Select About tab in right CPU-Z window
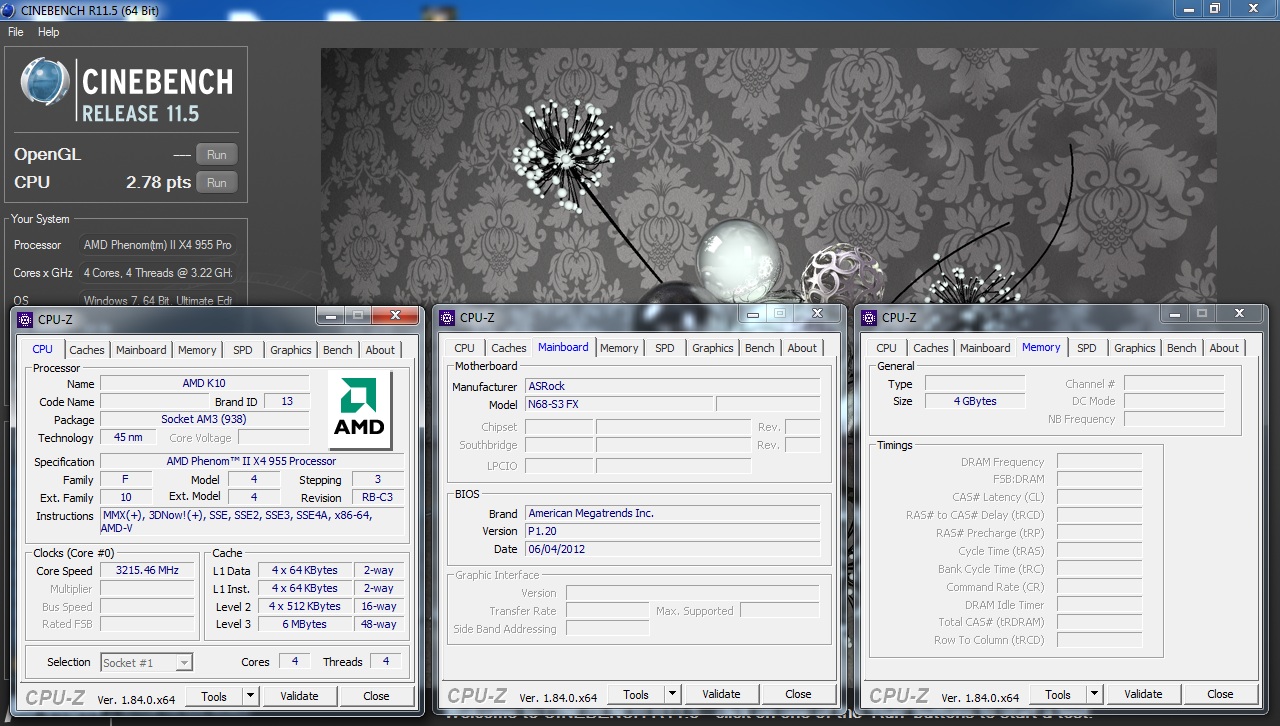 click(1224, 348)
